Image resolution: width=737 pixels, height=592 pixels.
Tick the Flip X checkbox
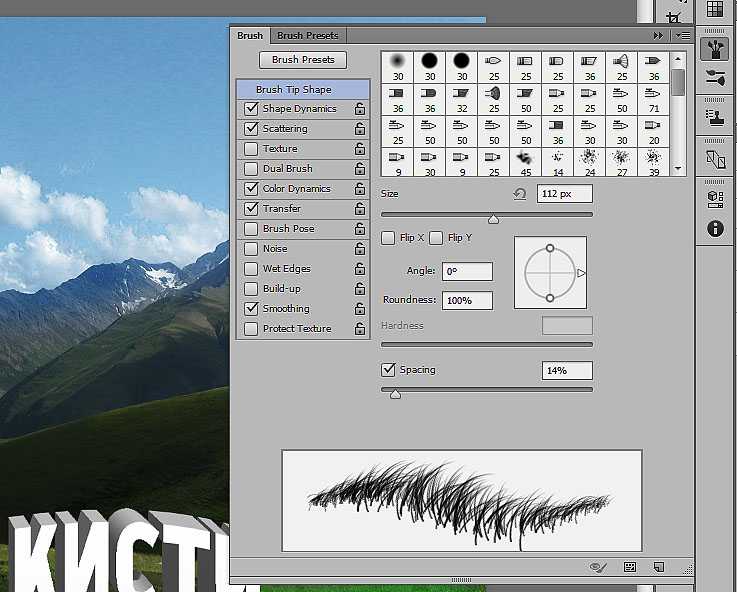point(388,238)
